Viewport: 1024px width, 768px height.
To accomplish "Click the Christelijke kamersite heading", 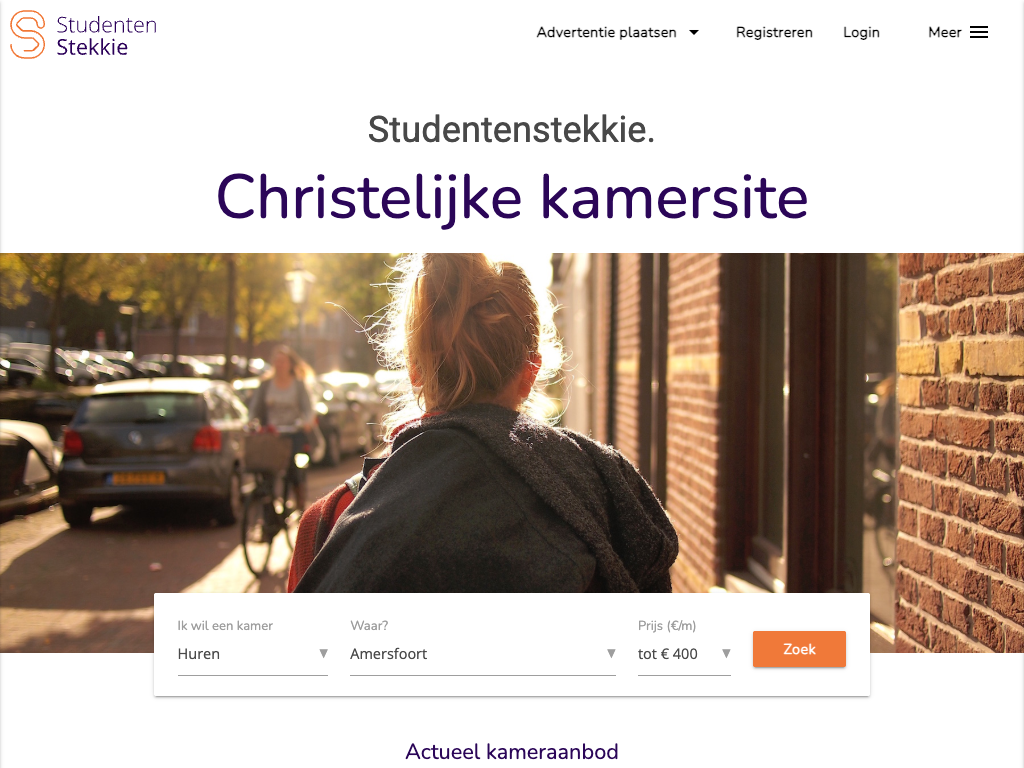I will (512, 197).
